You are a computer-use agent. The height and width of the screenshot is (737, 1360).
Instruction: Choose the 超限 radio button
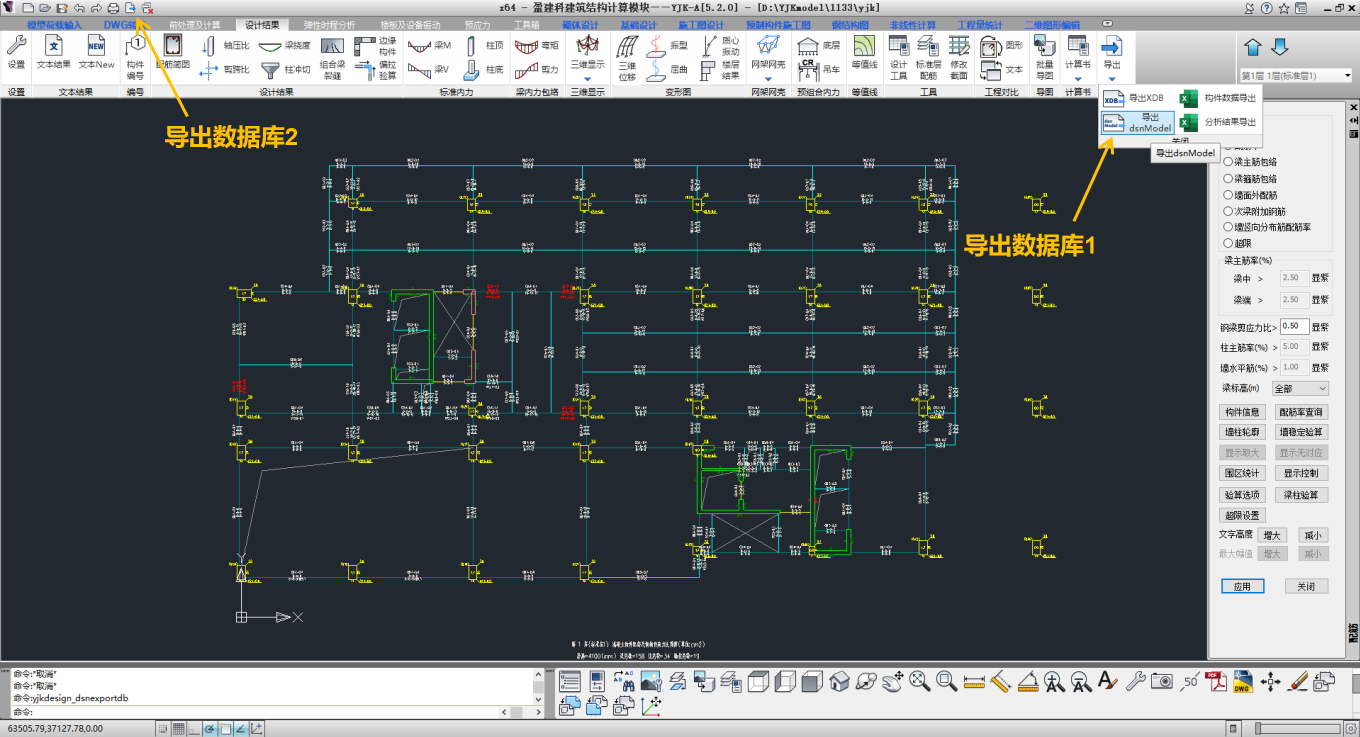click(1228, 243)
